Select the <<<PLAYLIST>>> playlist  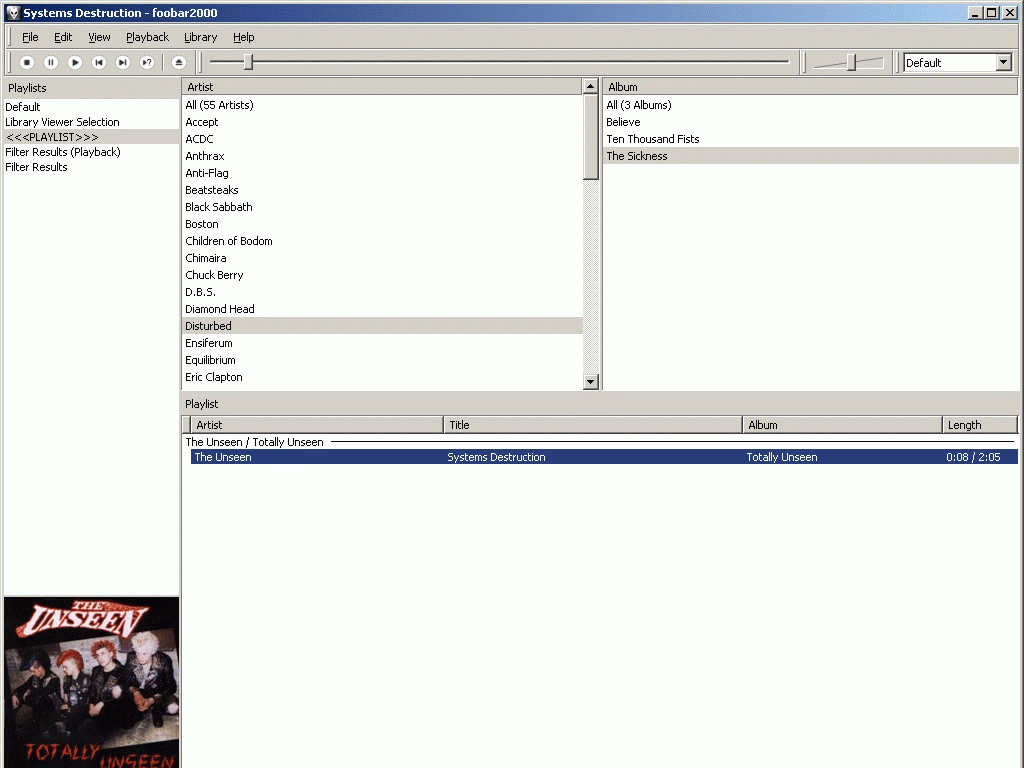pos(91,137)
